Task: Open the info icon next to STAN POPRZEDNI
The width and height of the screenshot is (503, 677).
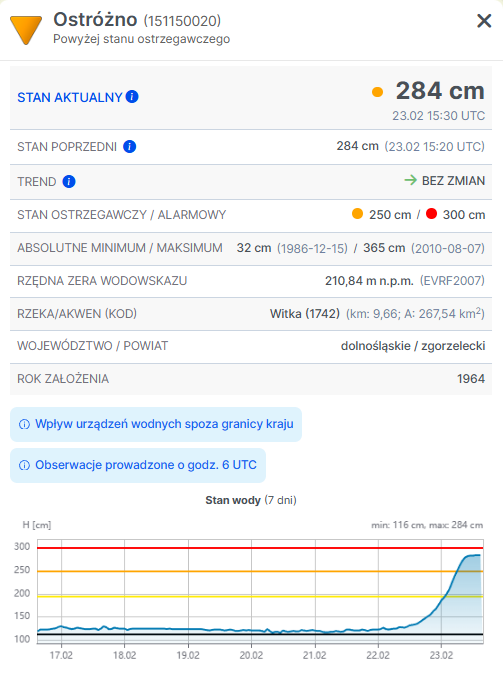Action: [x=130, y=147]
